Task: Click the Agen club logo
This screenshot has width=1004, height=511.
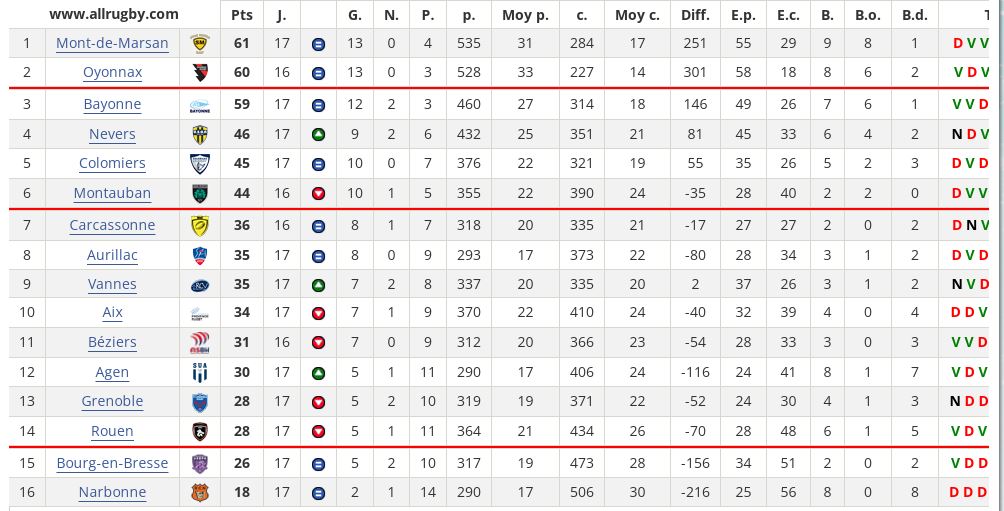Action: coord(200,372)
